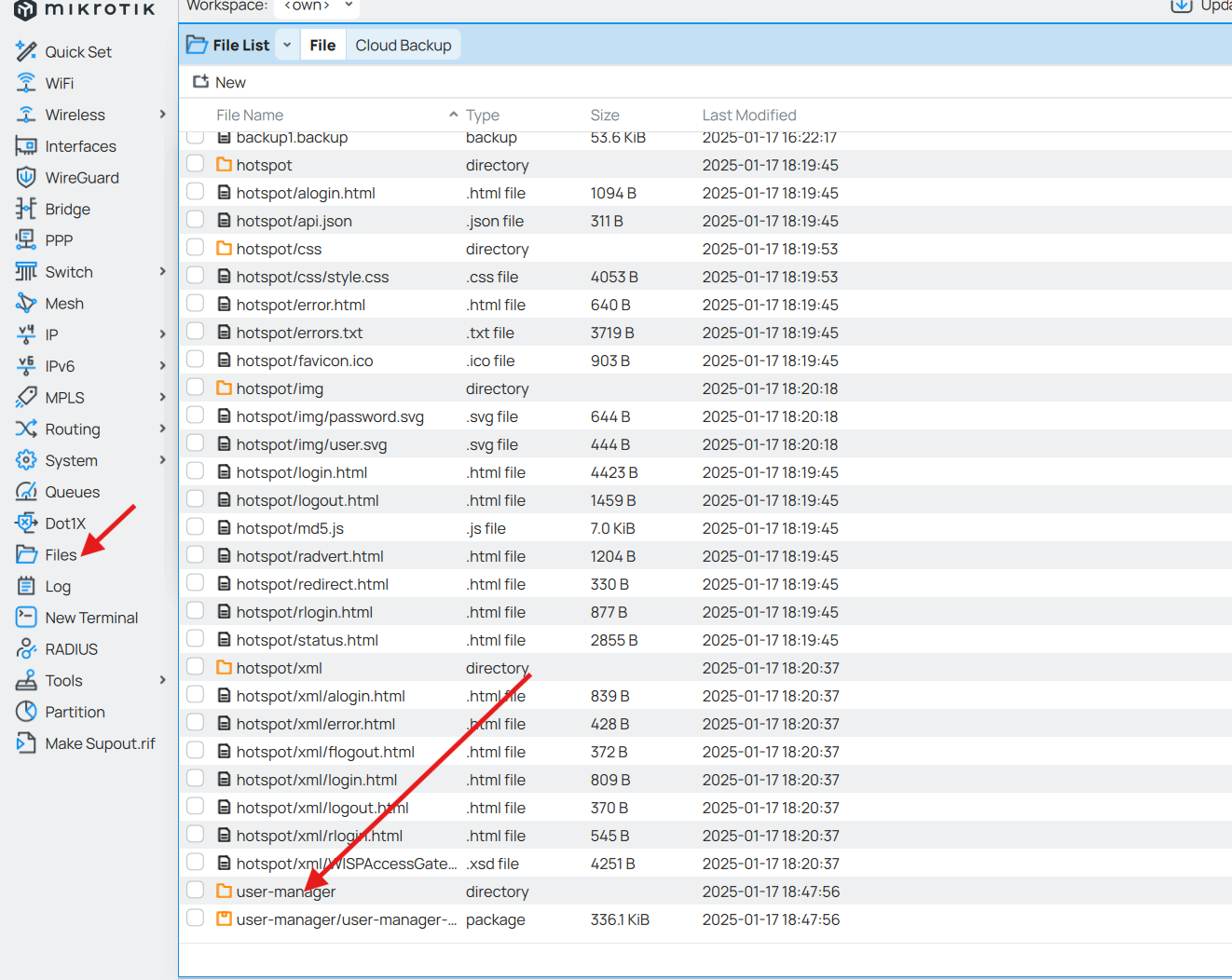Expand the Switch submenu arrow
Image resolution: width=1232 pixels, height=980 pixels.
click(162, 272)
